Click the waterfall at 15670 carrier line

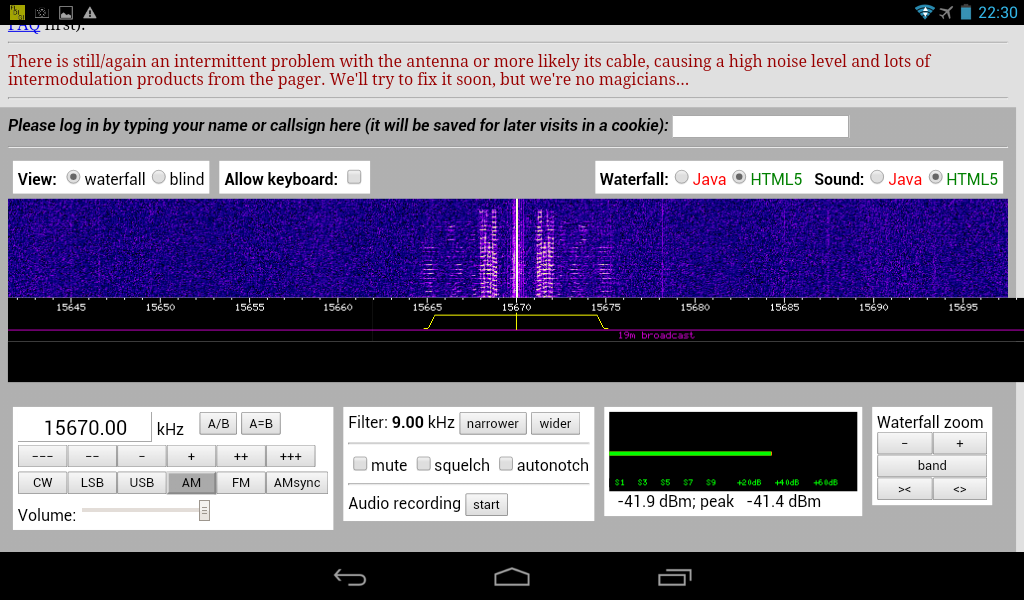coord(517,248)
